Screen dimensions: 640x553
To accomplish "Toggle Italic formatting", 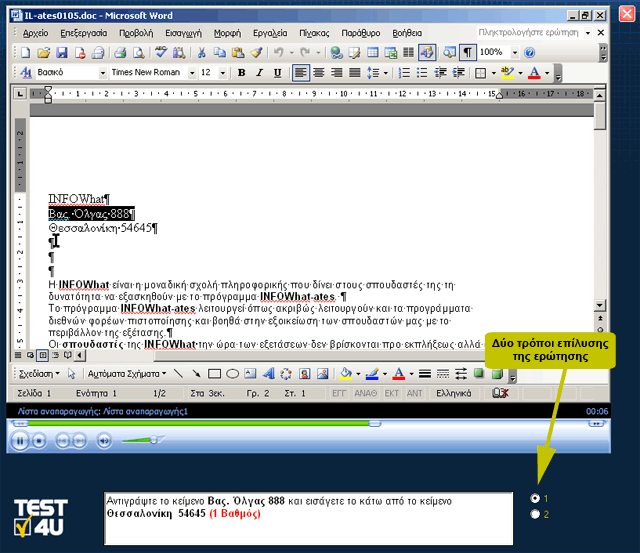I will click(x=260, y=73).
